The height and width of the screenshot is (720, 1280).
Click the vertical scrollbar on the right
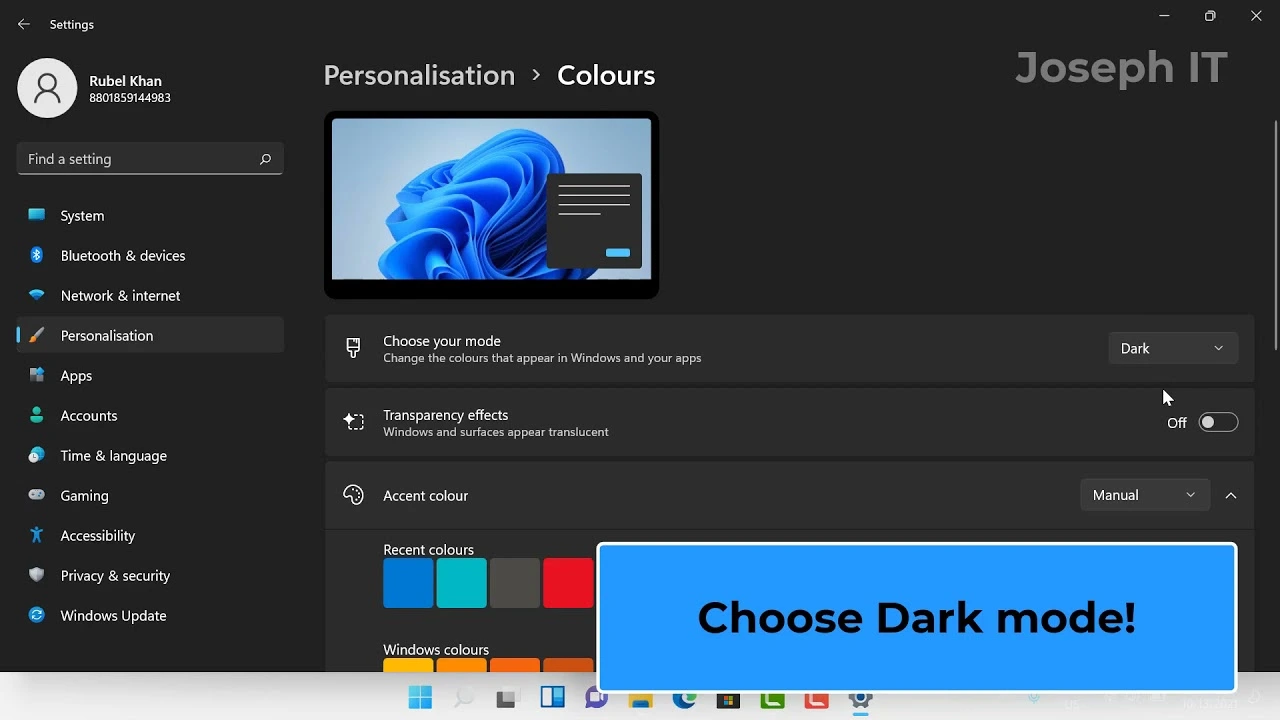pyautogui.click(x=1275, y=235)
